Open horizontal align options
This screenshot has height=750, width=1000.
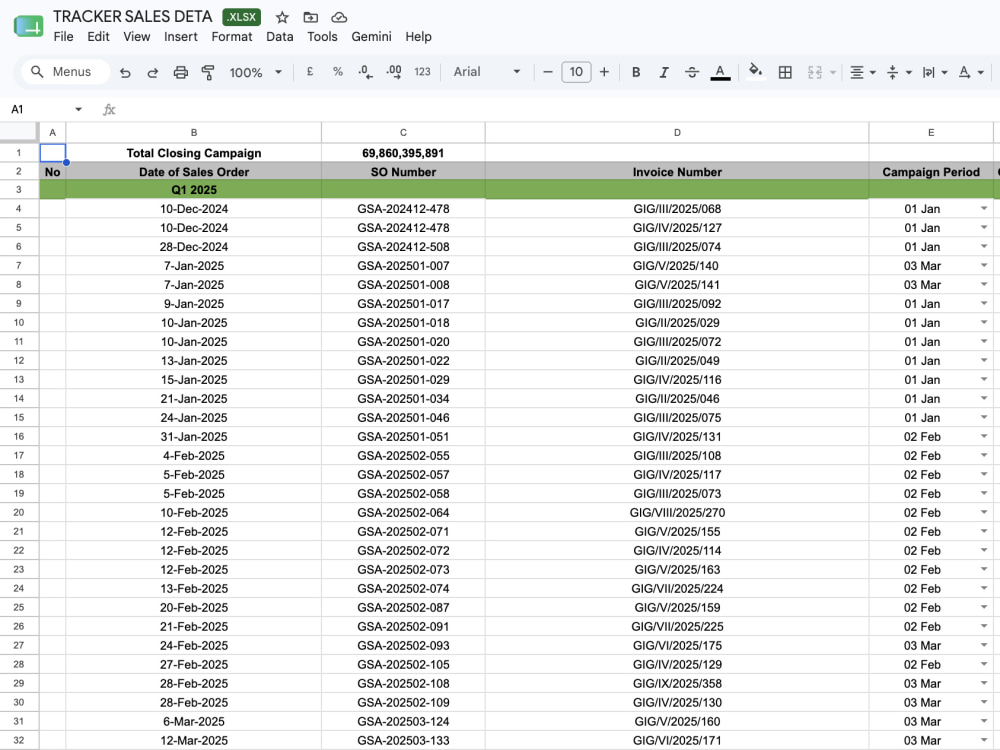tap(863, 72)
